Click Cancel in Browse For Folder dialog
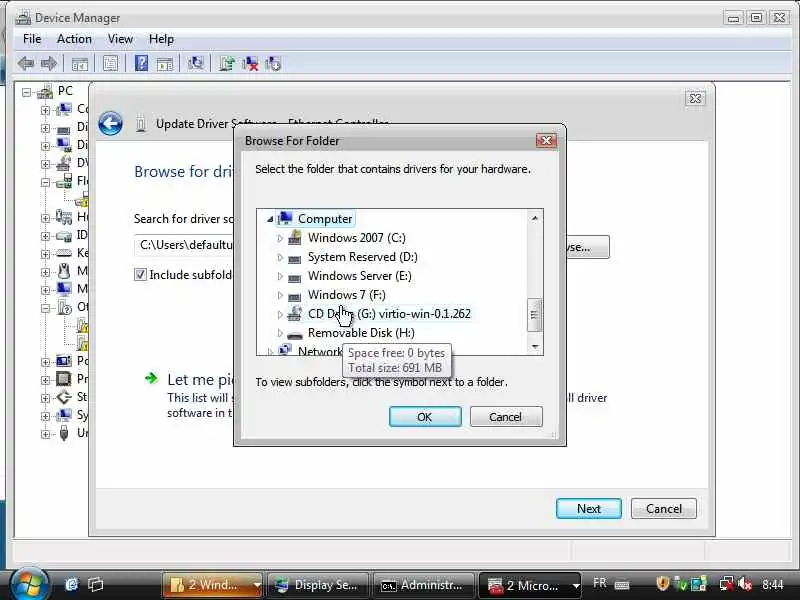800x600 pixels. (x=506, y=417)
